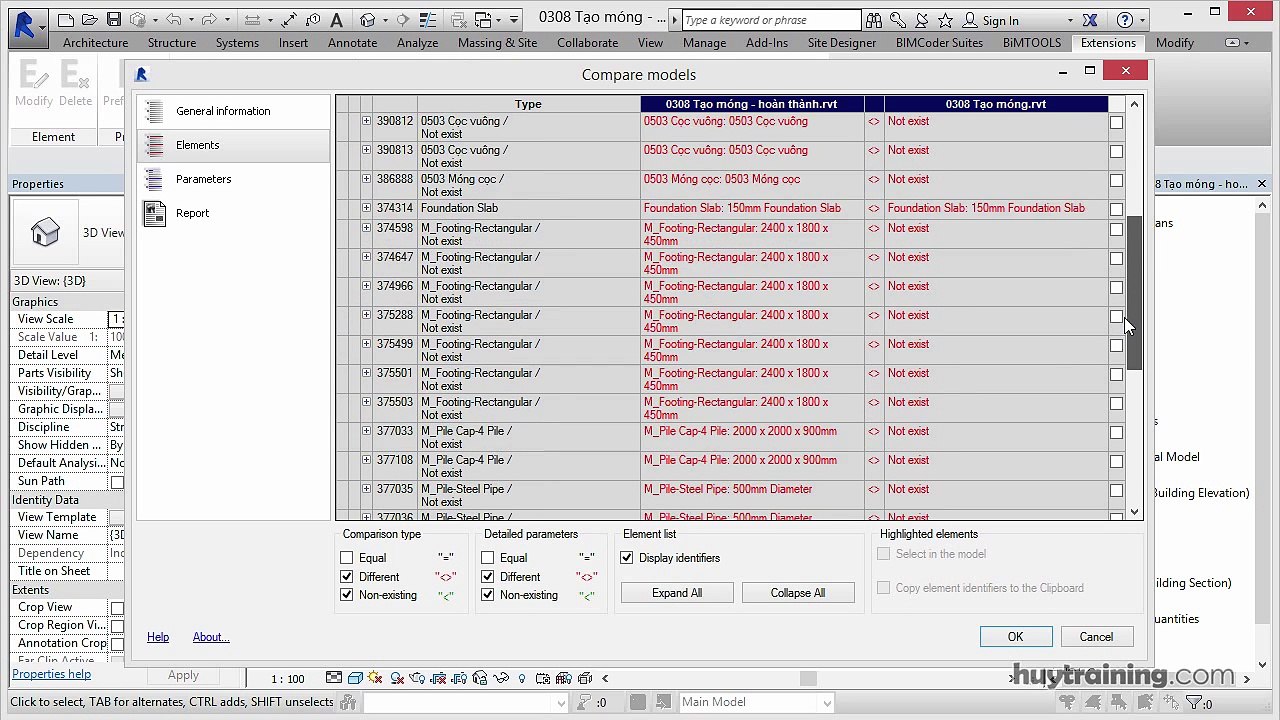Select the Aligned Dimension tool icon
The width and height of the screenshot is (1280, 720).
289,20
